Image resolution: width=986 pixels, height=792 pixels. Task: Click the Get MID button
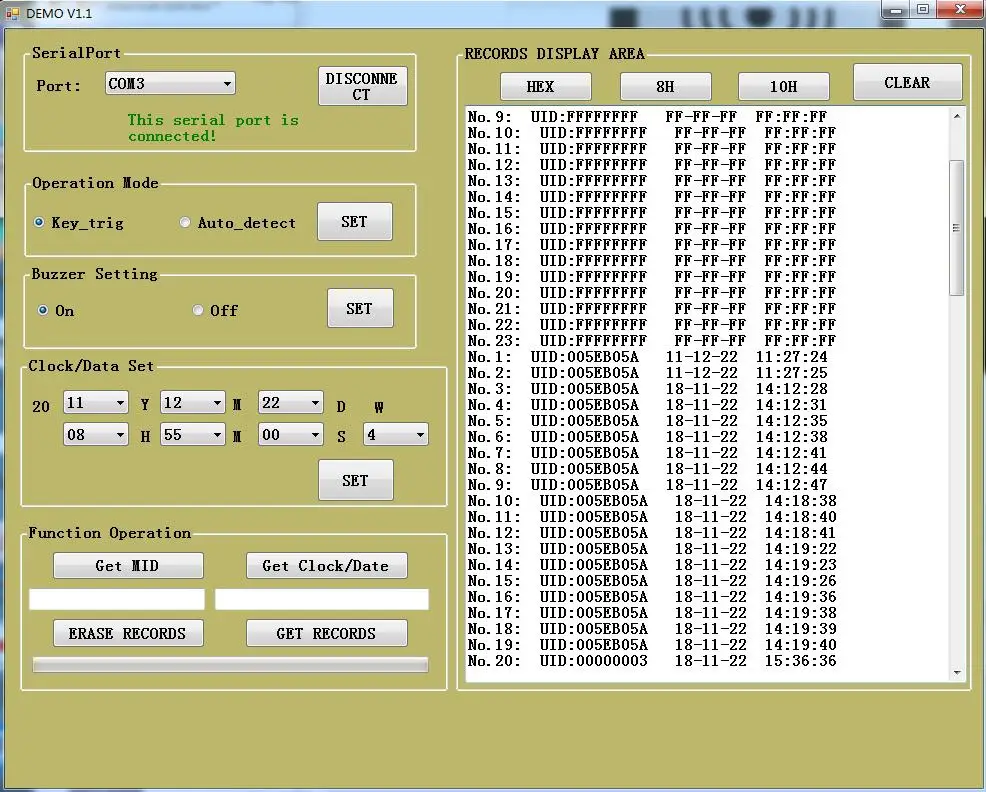coord(128,566)
